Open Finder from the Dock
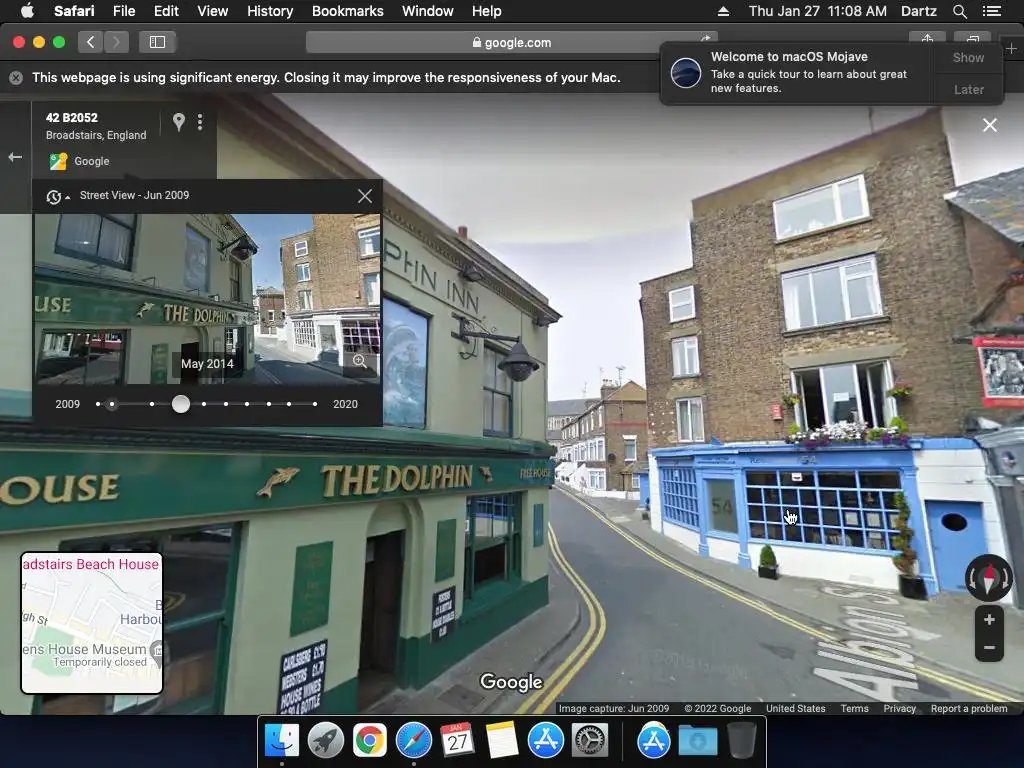This screenshot has height=768, width=1024. coord(282,740)
